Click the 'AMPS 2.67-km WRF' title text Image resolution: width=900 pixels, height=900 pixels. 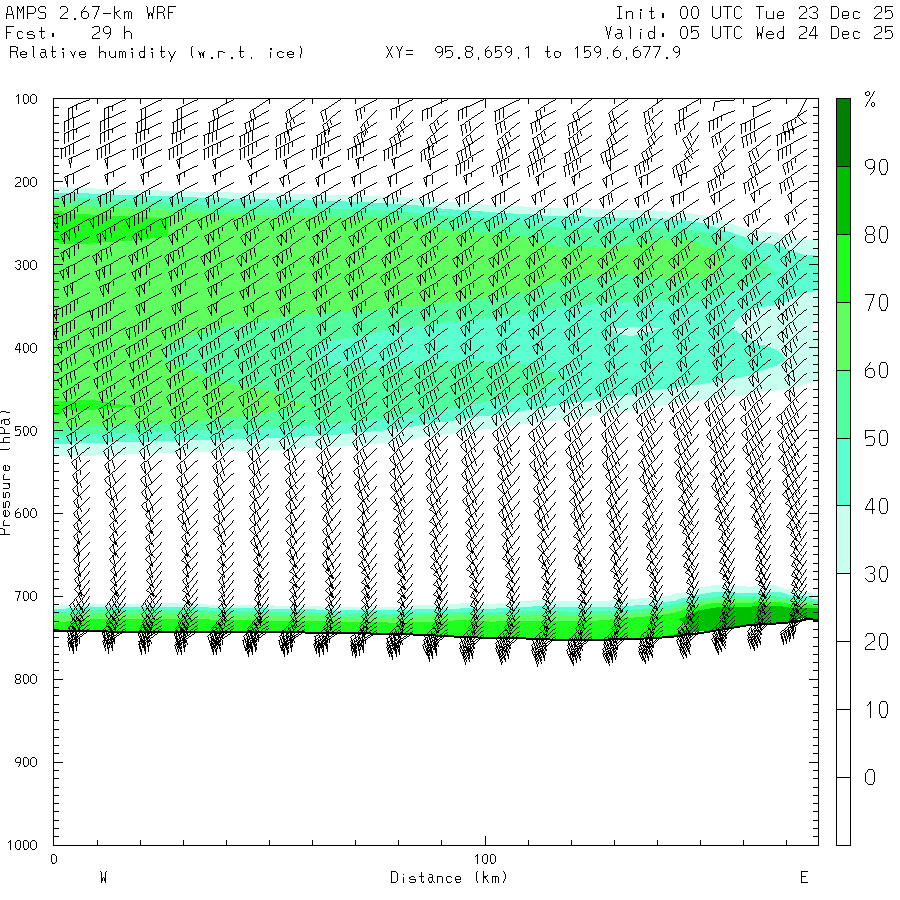point(90,13)
